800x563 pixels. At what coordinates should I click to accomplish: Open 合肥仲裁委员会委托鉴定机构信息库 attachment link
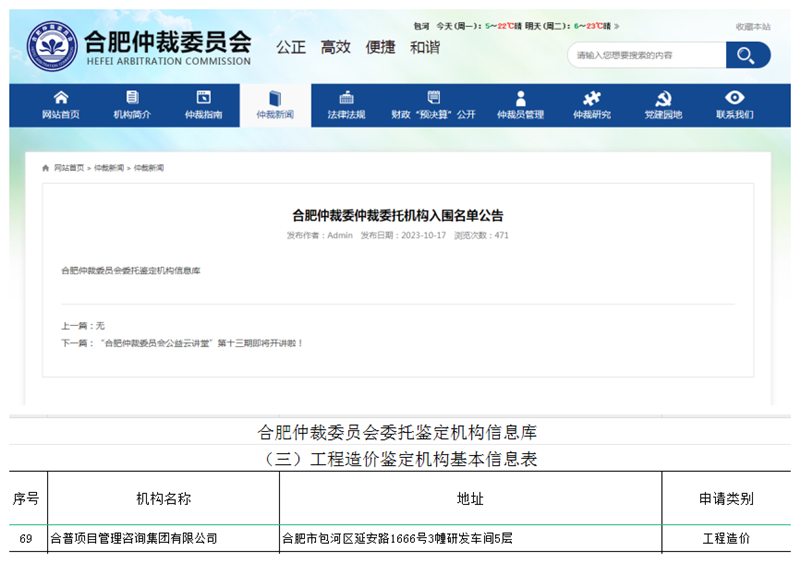point(131,271)
